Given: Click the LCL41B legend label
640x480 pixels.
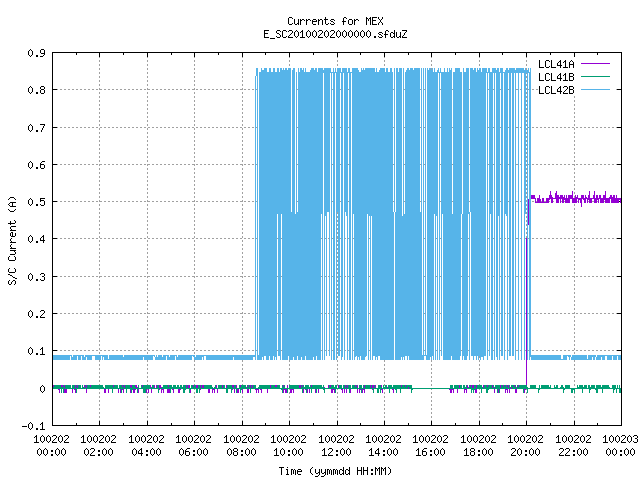Looking at the screenshot, I should point(556,77).
